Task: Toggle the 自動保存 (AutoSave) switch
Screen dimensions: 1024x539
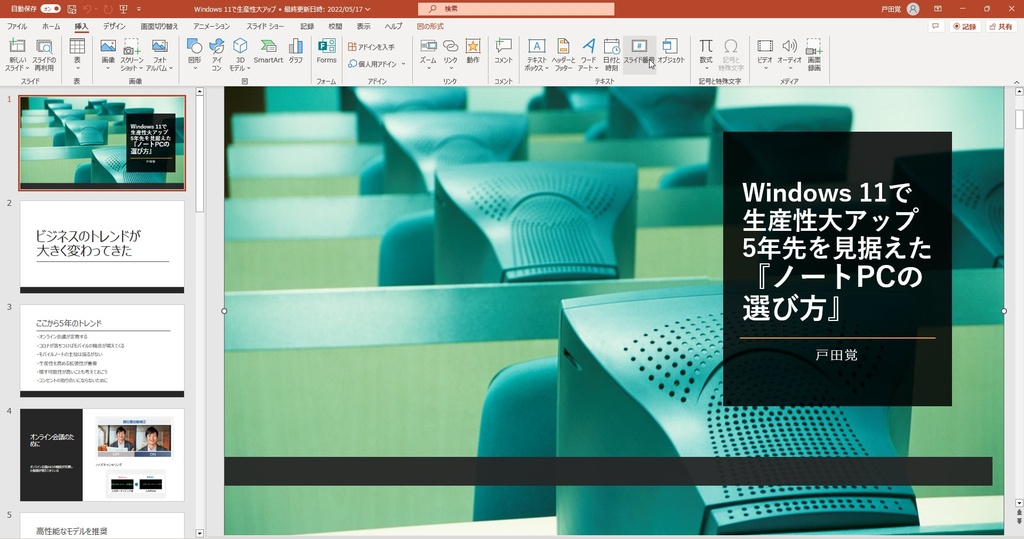Action: [50, 9]
